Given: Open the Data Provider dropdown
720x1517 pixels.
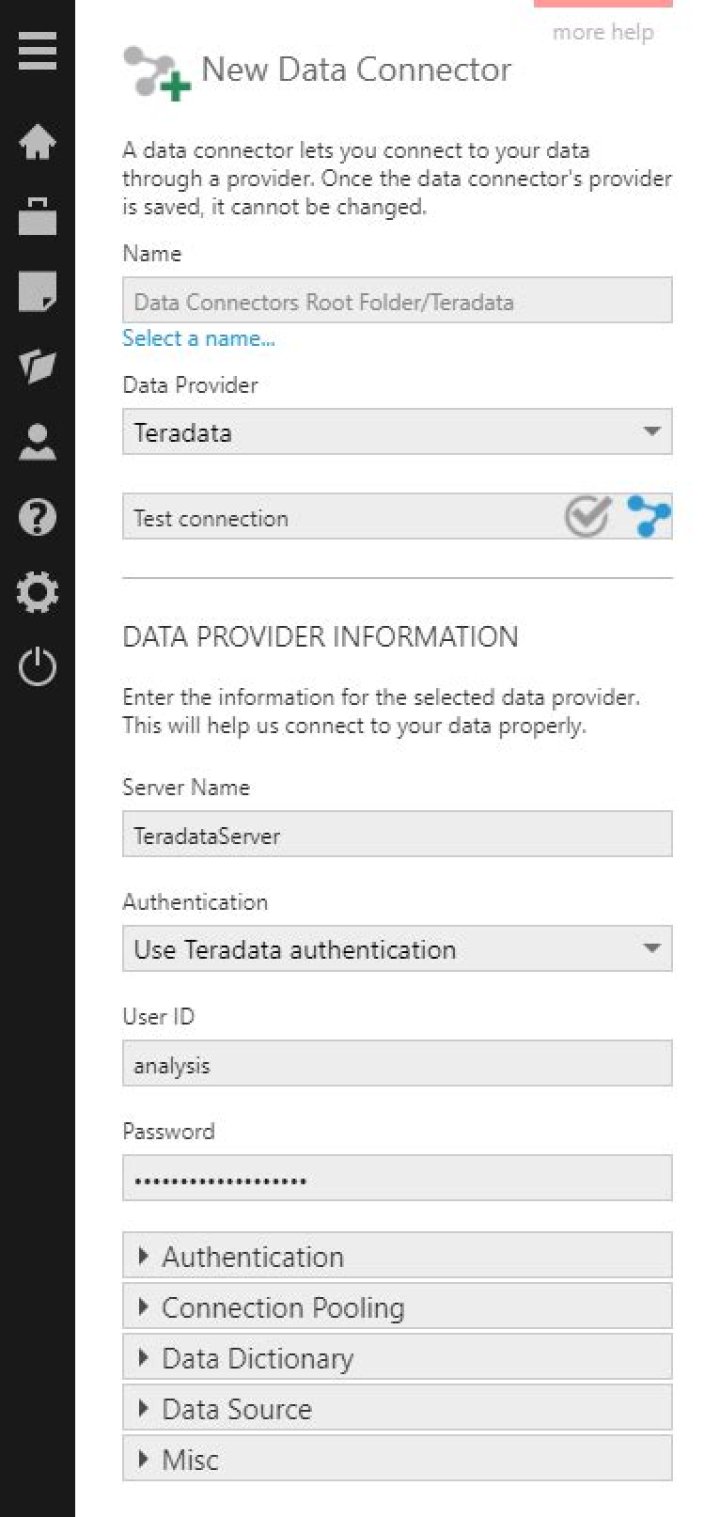Looking at the screenshot, I should tap(397, 432).
